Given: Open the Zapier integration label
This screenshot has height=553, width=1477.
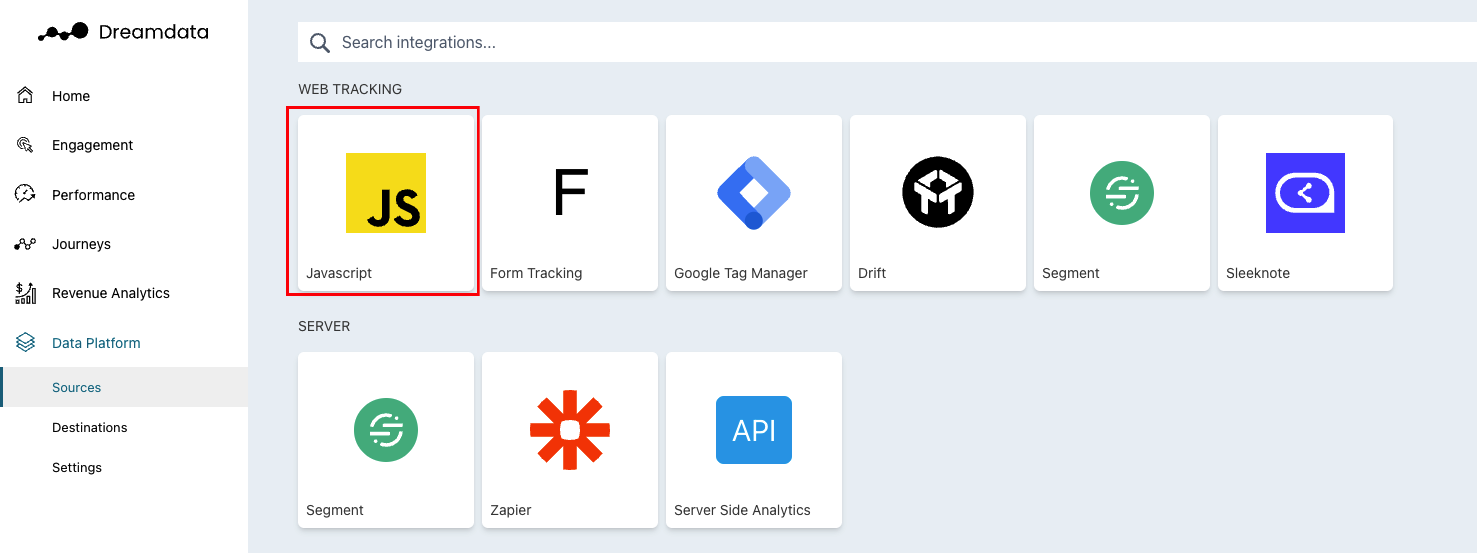Looking at the screenshot, I should [x=511, y=510].
